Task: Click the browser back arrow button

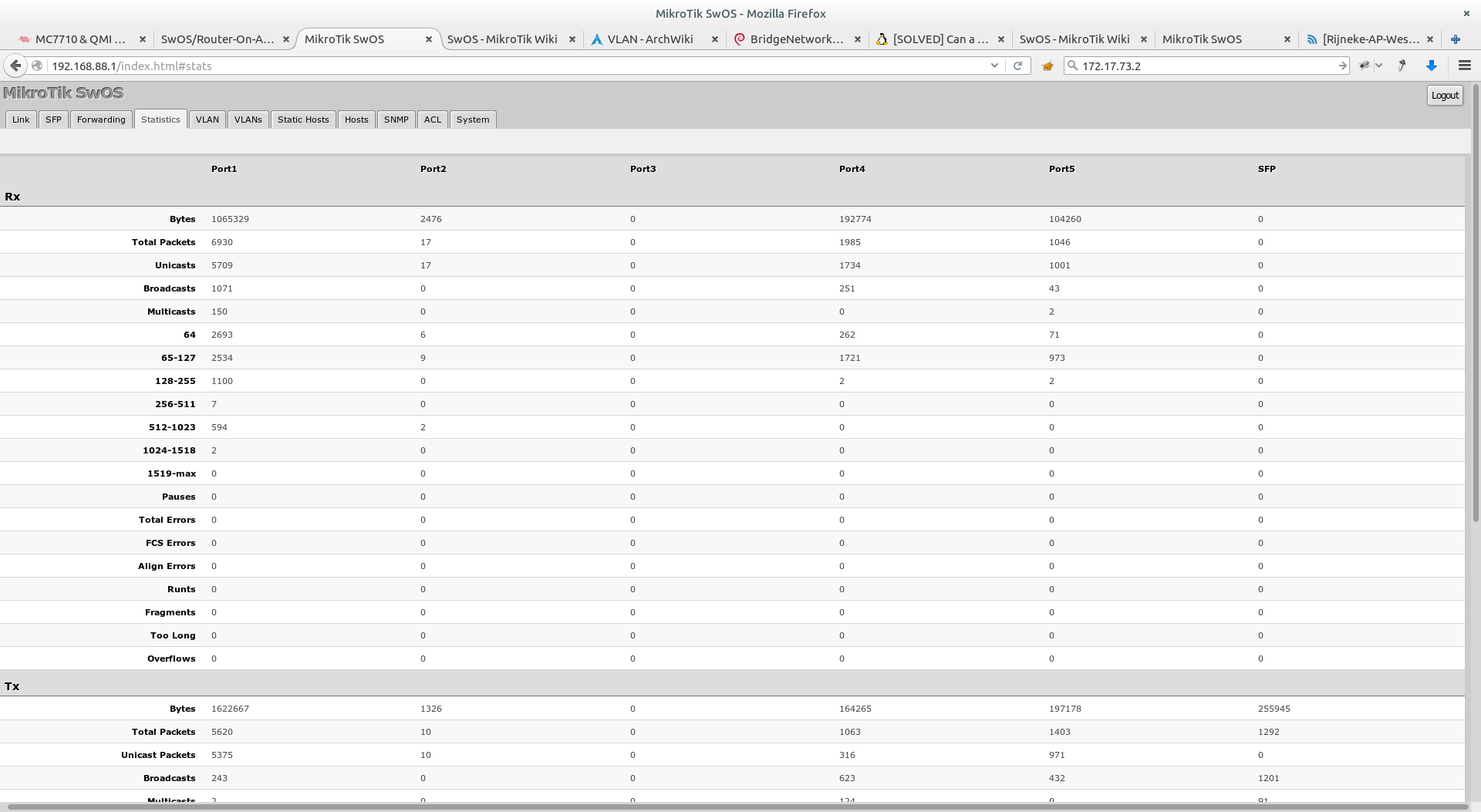Action: (15, 66)
